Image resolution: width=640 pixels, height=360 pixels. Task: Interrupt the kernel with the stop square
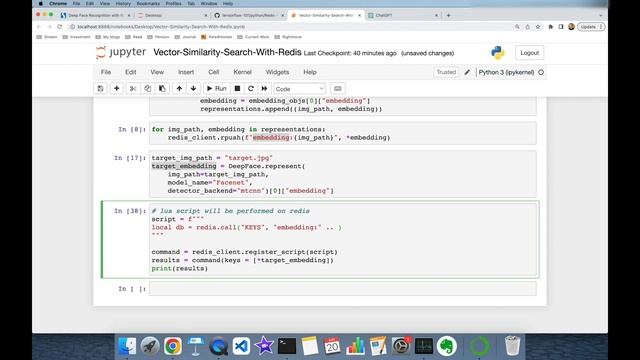pos(237,89)
